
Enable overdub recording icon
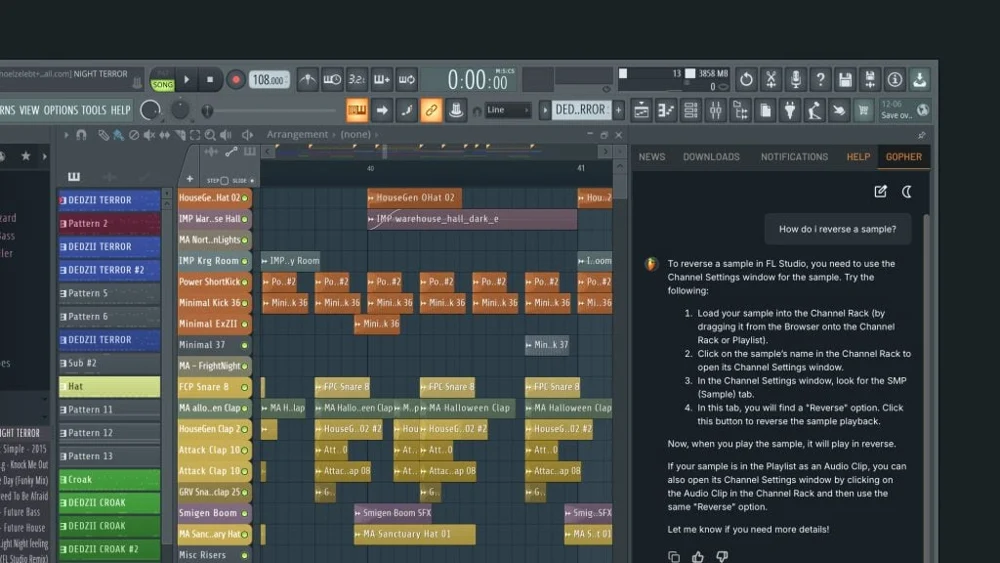[381, 80]
